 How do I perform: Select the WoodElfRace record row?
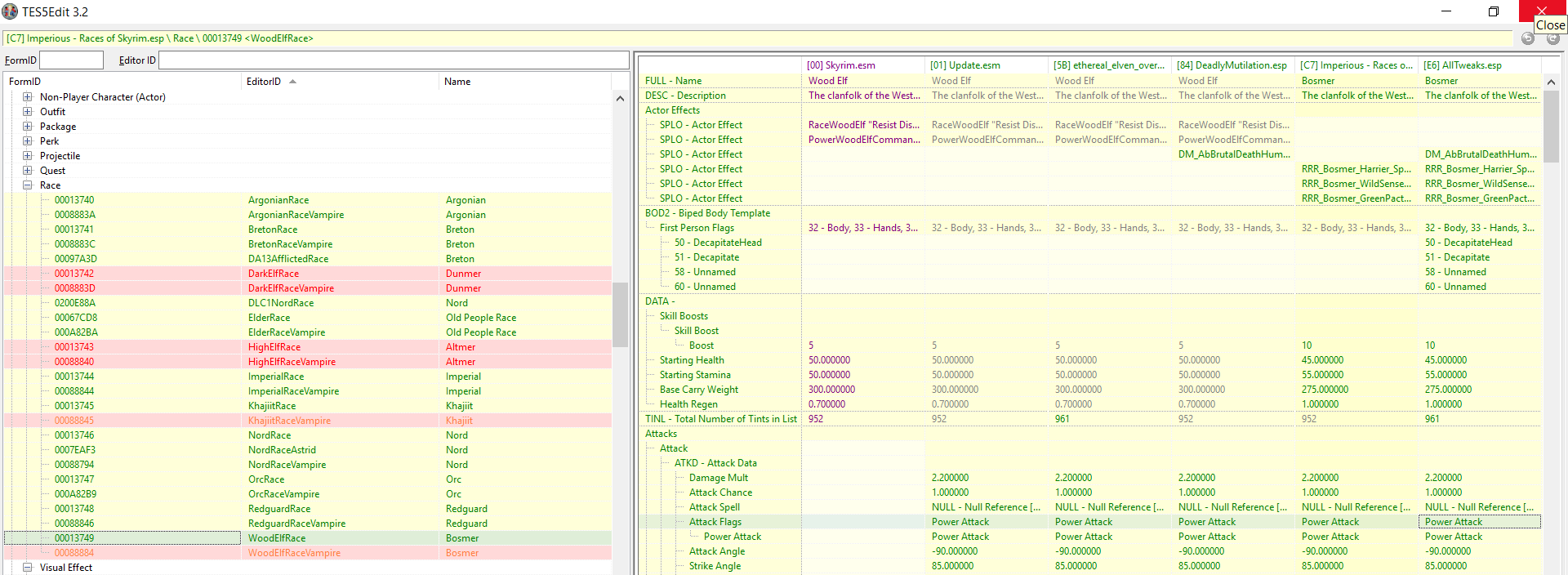(307, 538)
